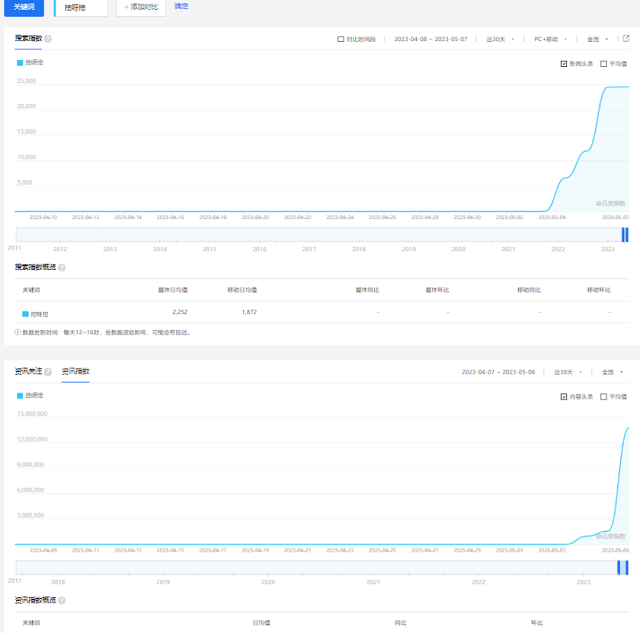Switch to the 资讯关注 tab
The height and width of the screenshot is (633, 640).
pyautogui.click(x=28, y=371)
